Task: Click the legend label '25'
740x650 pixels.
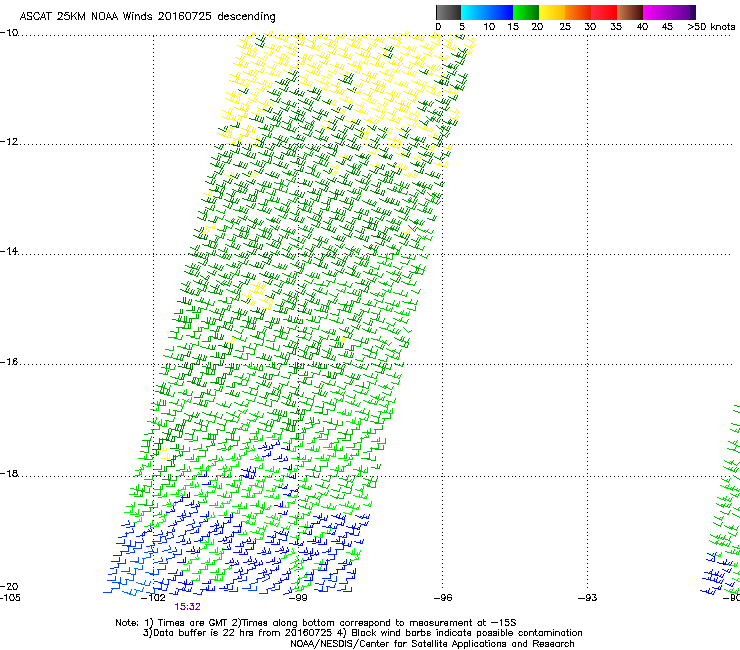Action: (565, 27)
